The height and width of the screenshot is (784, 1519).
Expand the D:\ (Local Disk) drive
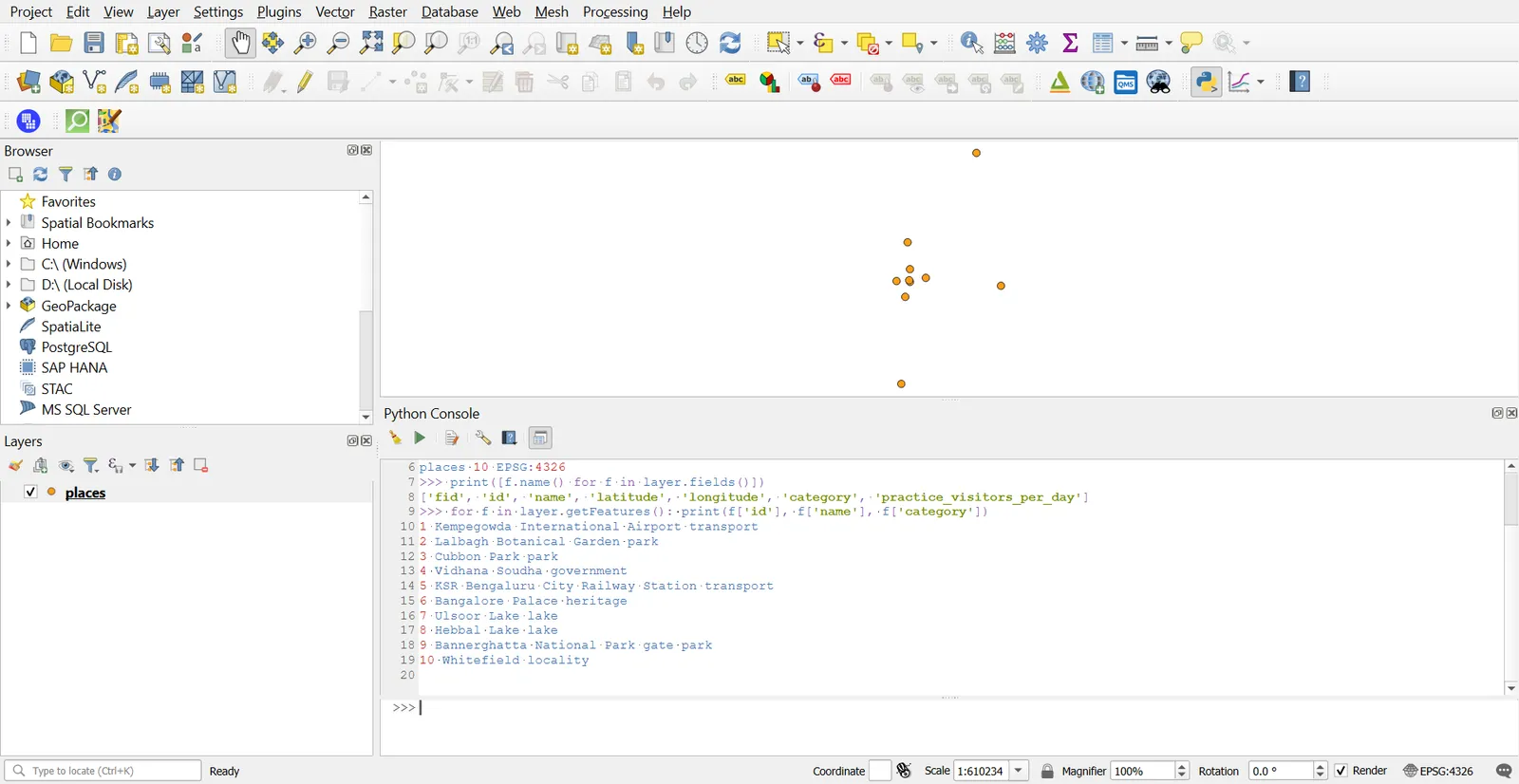9,285
